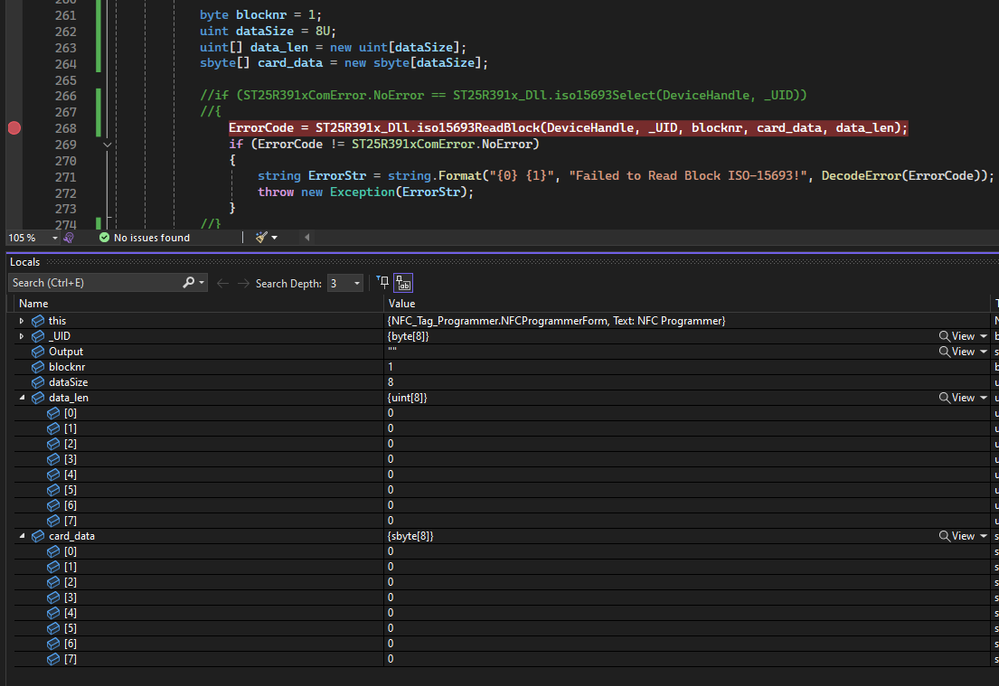Viewport: 999px width, 686px height.
Task: Click the Name column header
Action: click(33, 304)
